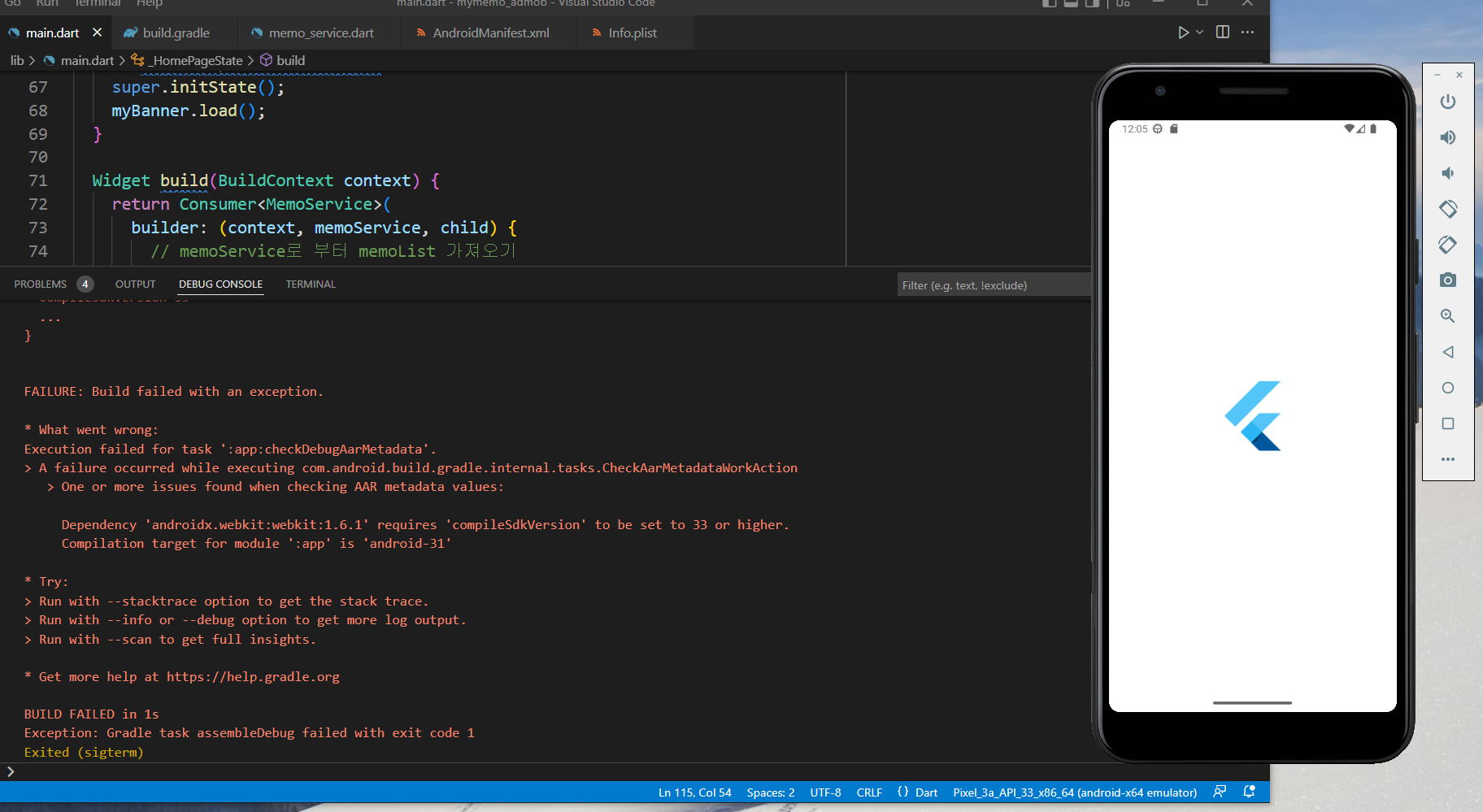Go to line via Ln 115, Col 54

[x=694, y=792]
